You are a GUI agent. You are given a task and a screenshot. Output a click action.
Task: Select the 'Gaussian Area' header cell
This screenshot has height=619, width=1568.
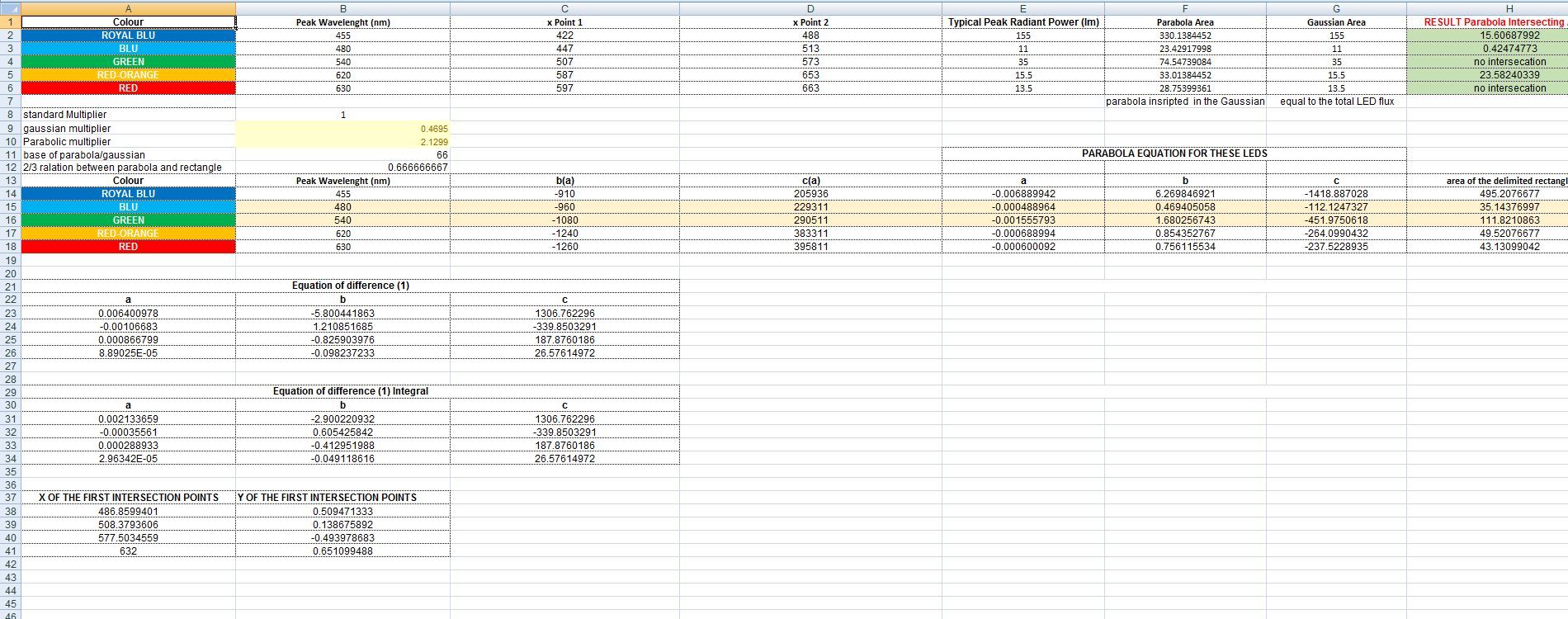click(x=1336, y=22)
